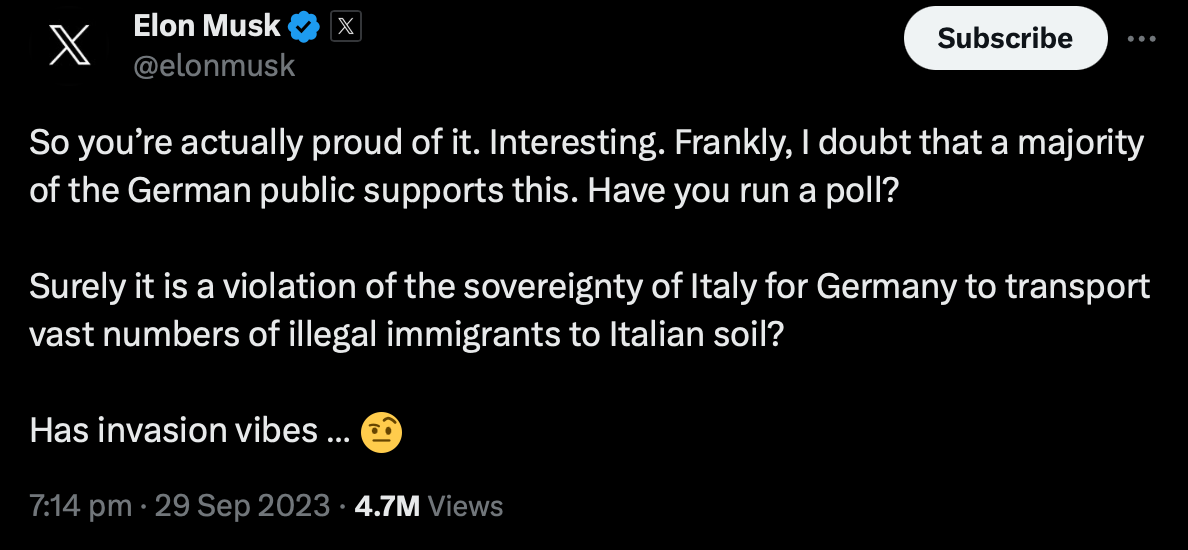Image resolution: width=1188 pixels, height=550 pixels.
Task: Click the raised eyebrow emoji
Action: coord(381,433)
